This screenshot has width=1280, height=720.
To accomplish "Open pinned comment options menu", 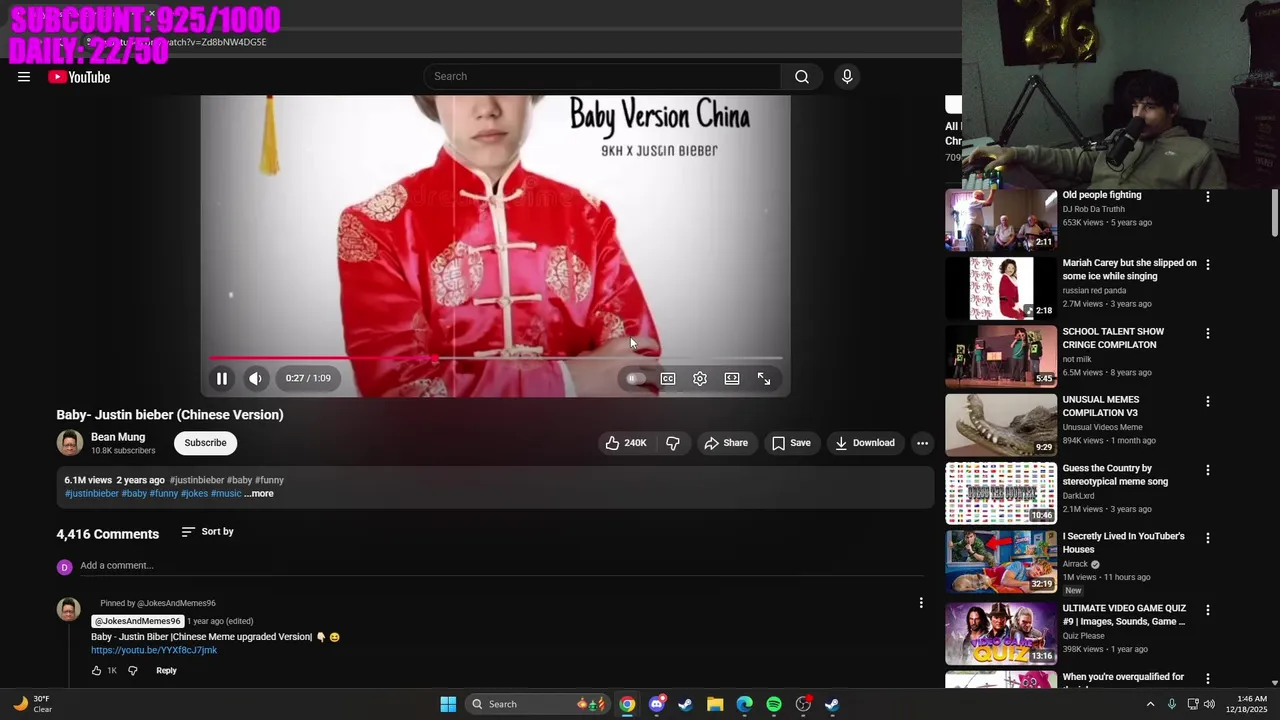I will point(921,603).
